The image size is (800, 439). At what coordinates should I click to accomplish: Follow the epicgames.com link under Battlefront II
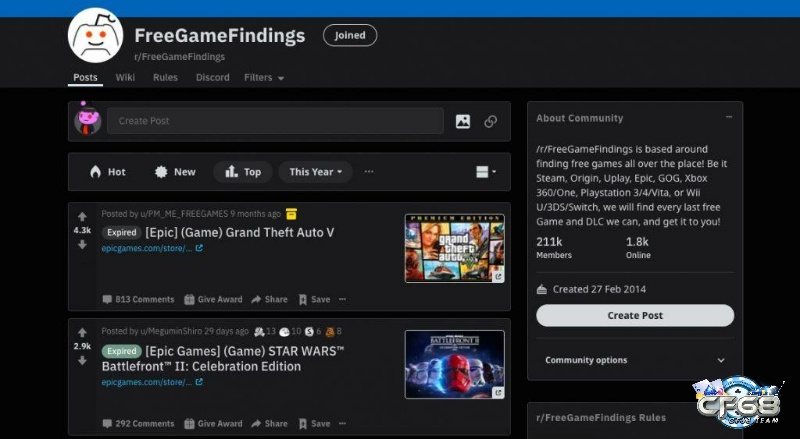[x=152, y=382]
